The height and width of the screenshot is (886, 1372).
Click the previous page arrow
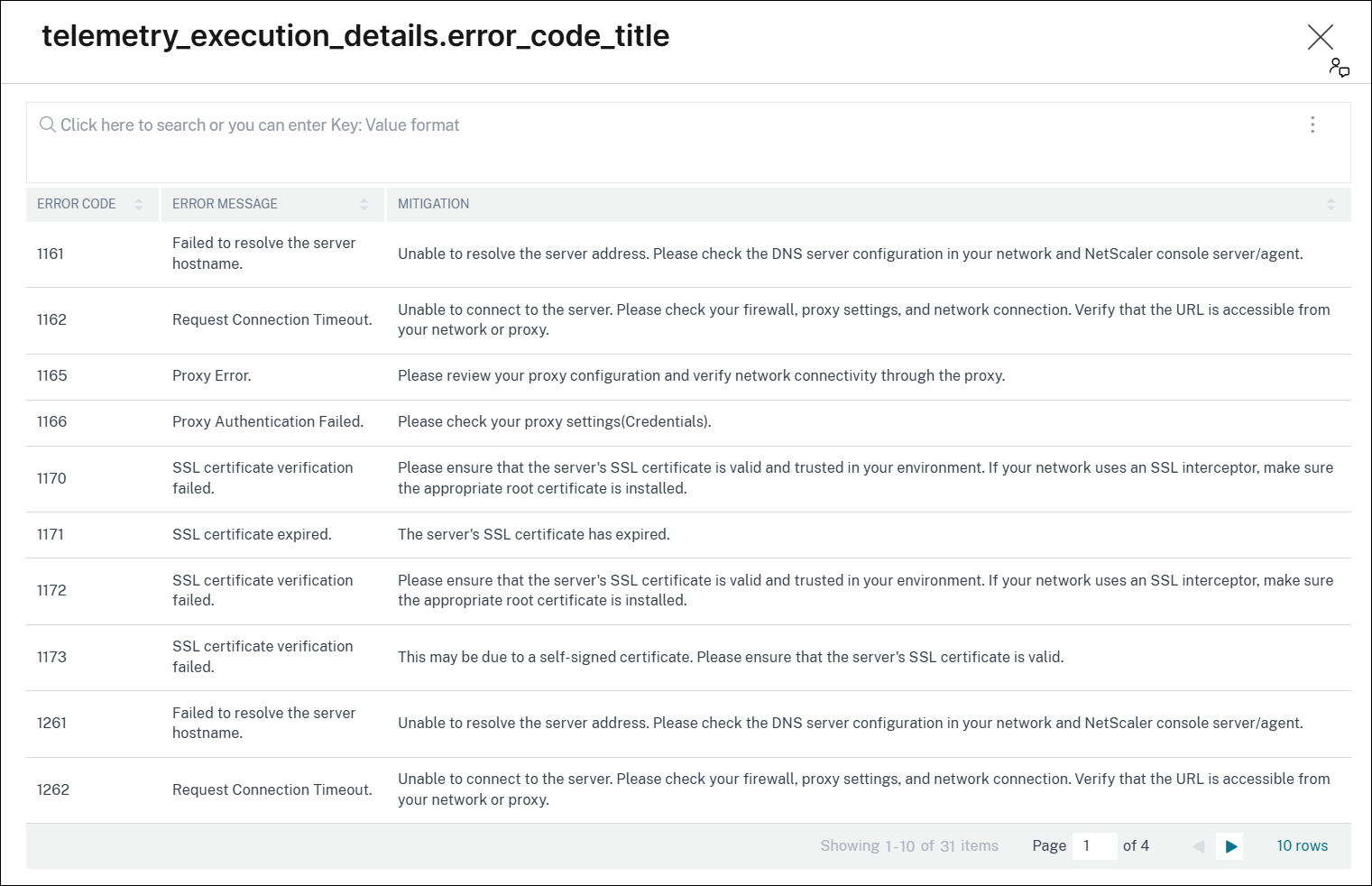[x=1198, y=846]
